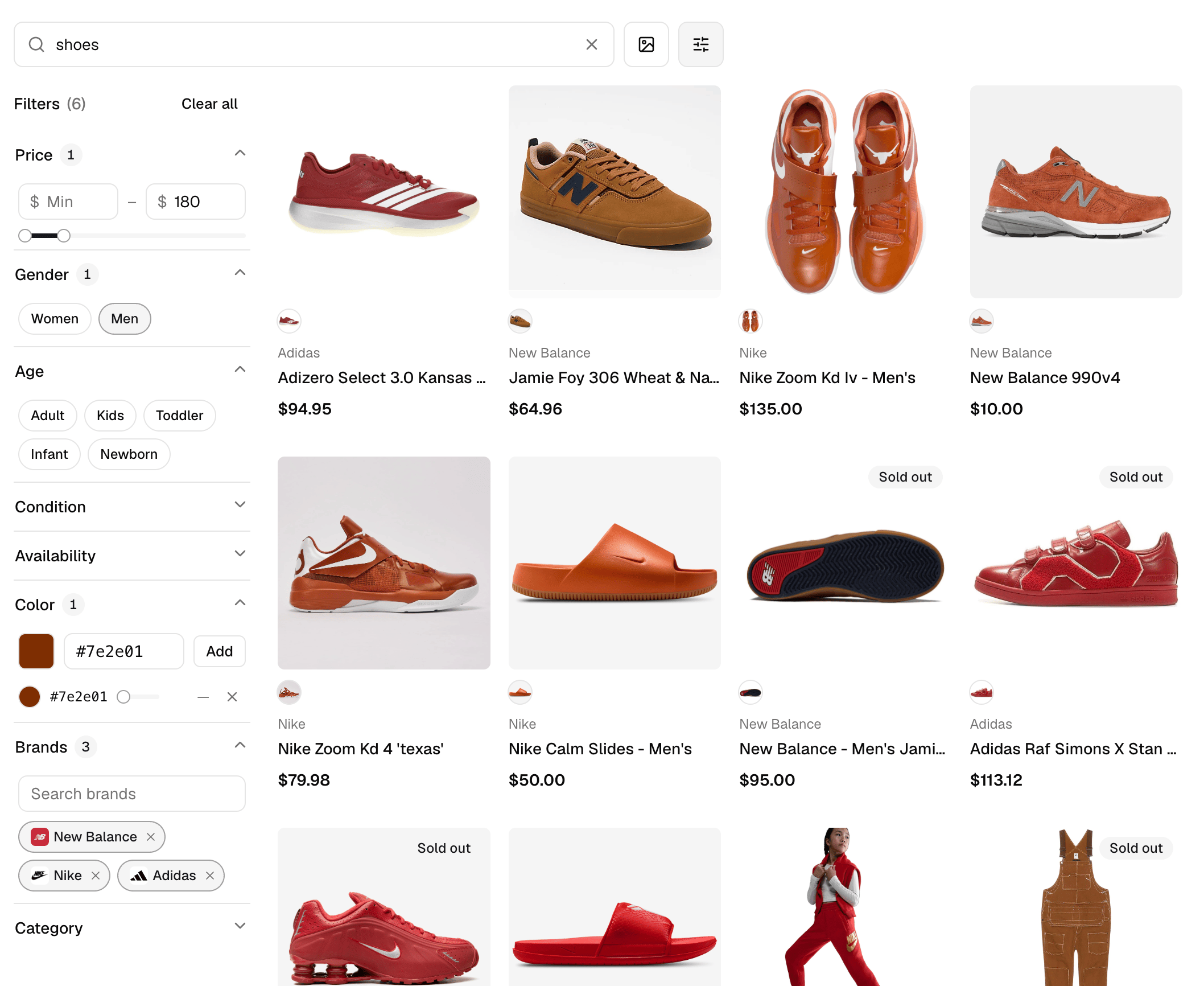This screenshot has width=1204, height=986.
Task: Select New Balance Men's Jamie variant thumbnail
Action: (x=751, y=692)
